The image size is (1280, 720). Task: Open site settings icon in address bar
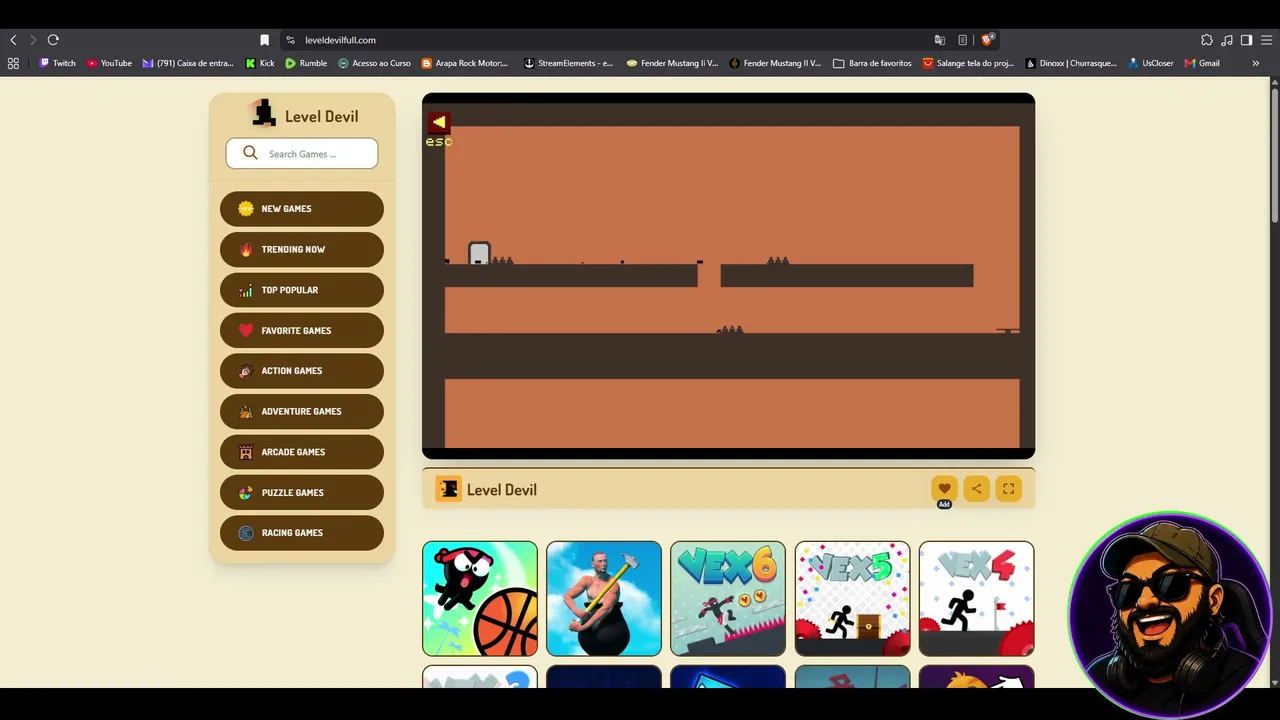(x=290, y=40)
